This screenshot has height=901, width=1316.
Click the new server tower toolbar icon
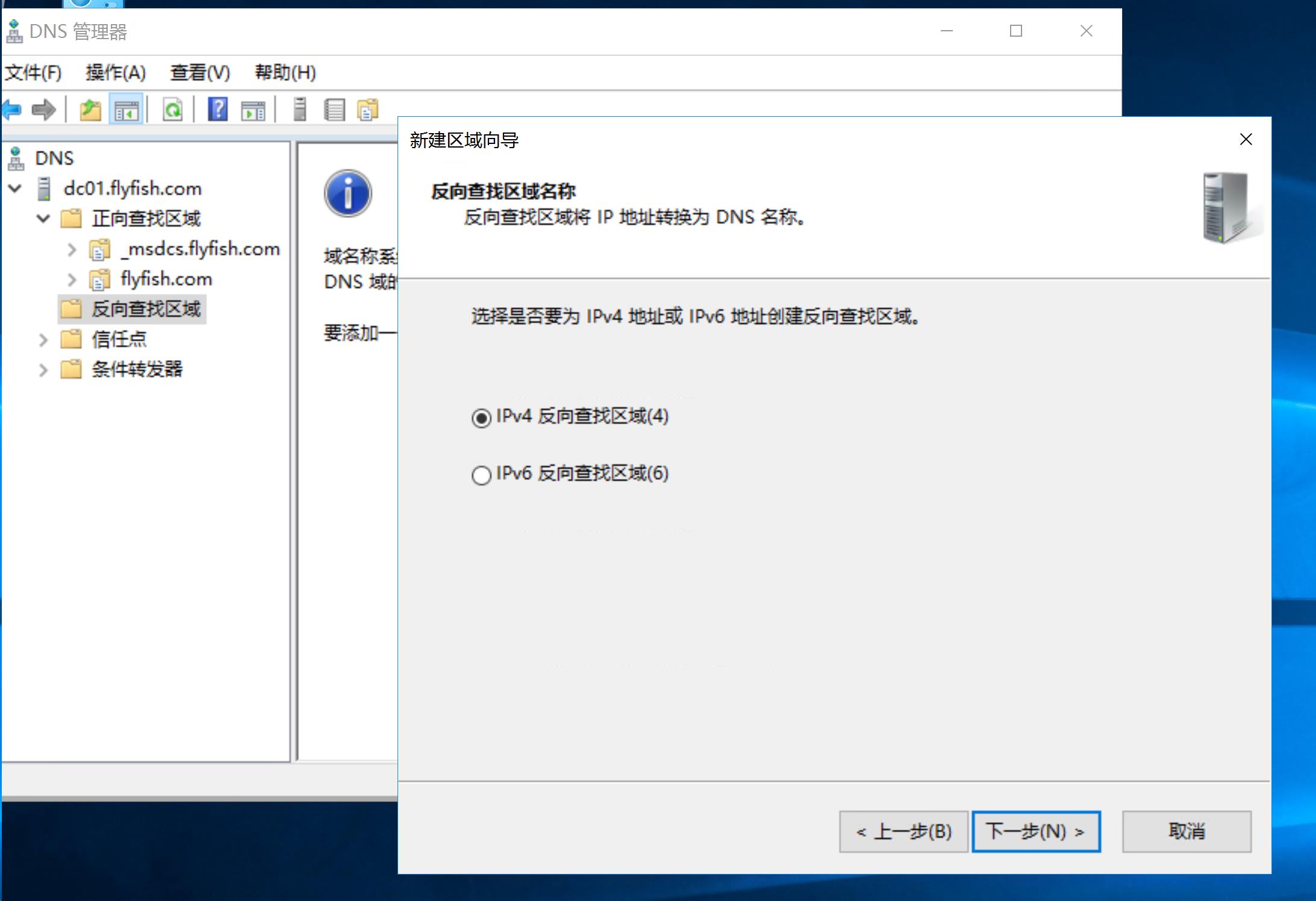[300, 110]
